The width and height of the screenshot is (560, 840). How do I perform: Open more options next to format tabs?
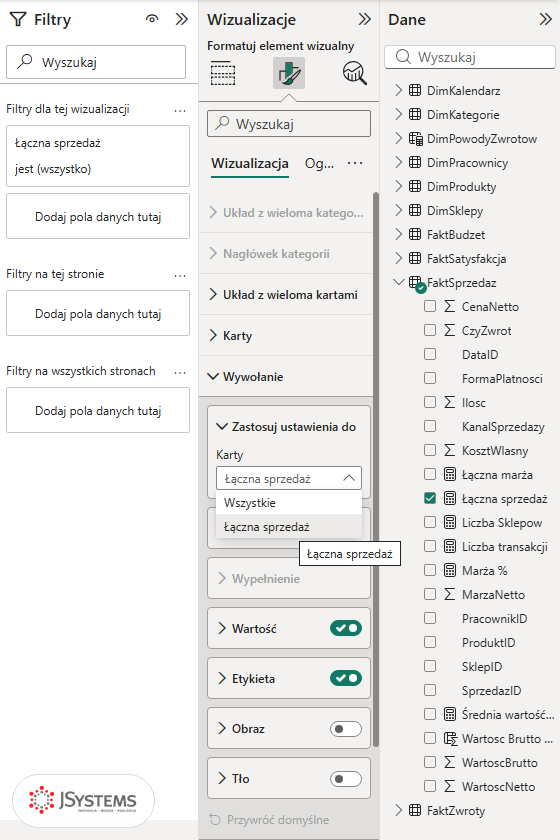(355, 163)
